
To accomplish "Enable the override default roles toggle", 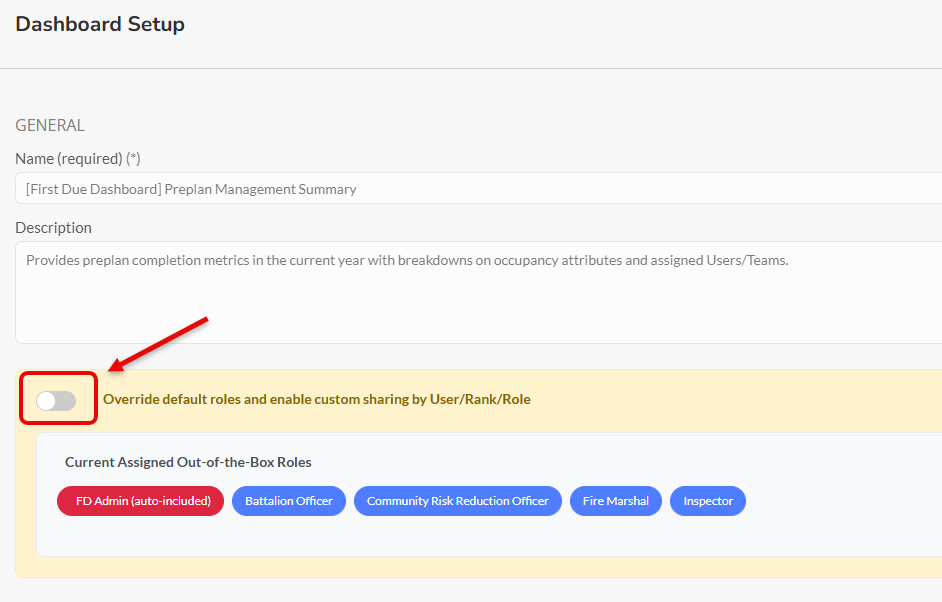I will 56,400.
